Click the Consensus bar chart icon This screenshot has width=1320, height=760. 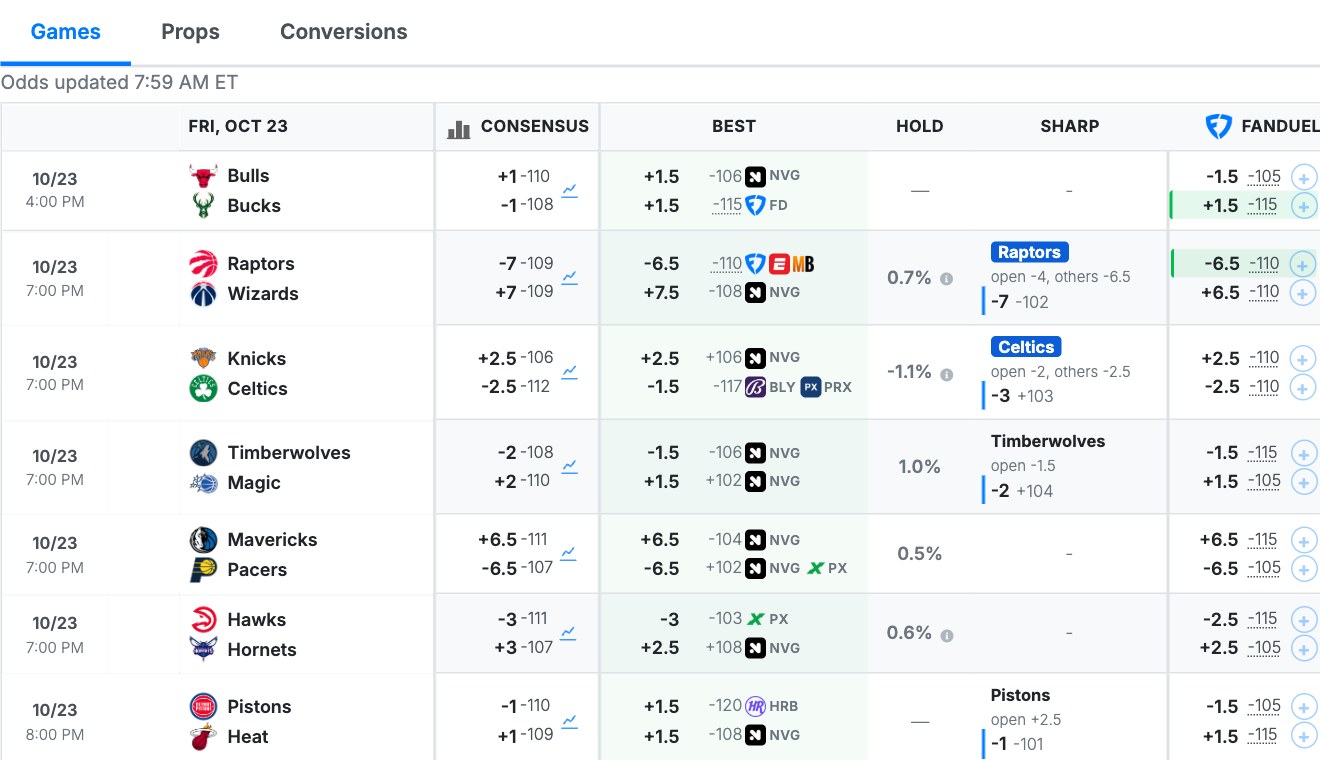459,127
